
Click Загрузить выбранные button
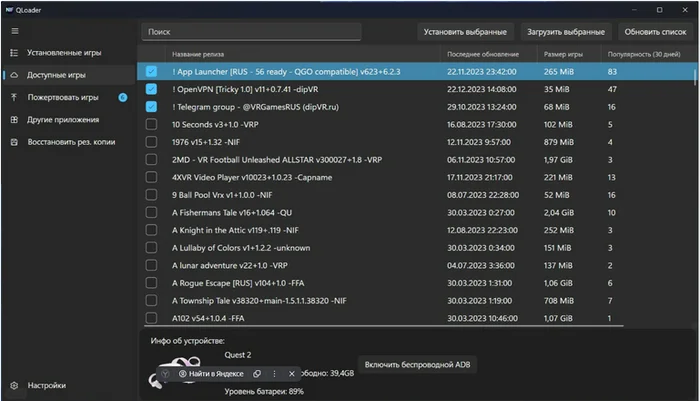point(566,32)
